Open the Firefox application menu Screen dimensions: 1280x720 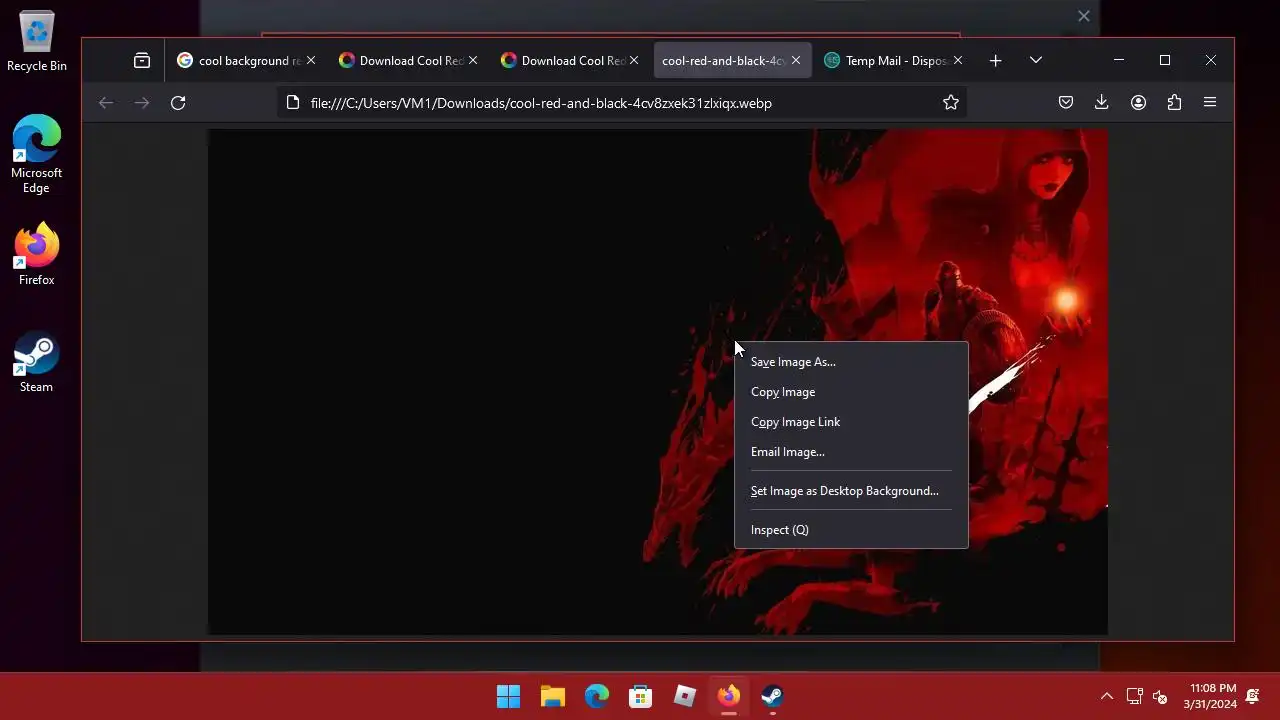click(x=1210, y=103)
